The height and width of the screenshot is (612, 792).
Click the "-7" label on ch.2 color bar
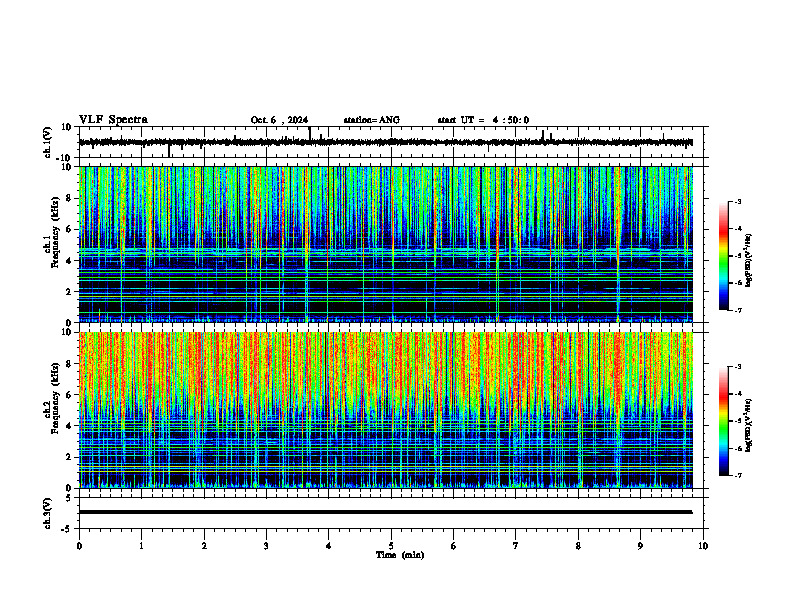(737, 475)
